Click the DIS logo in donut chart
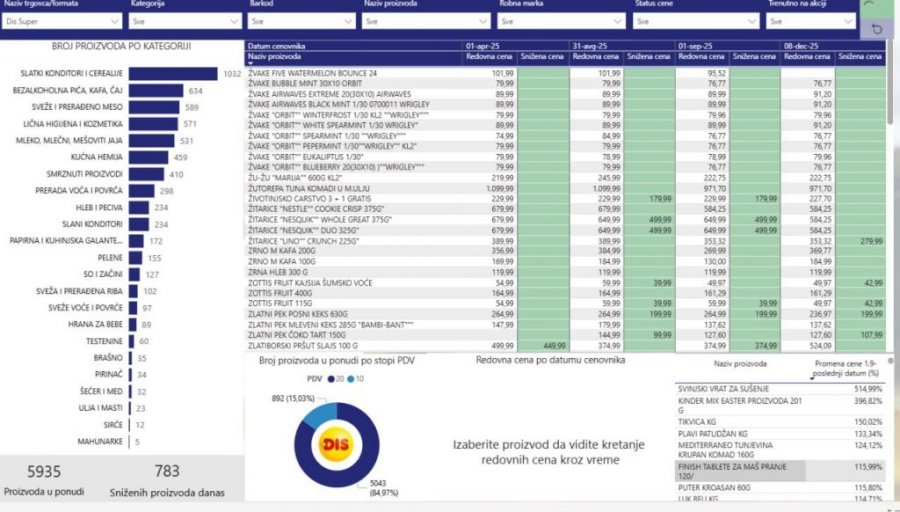900x512 pixels. pos(332,443)
